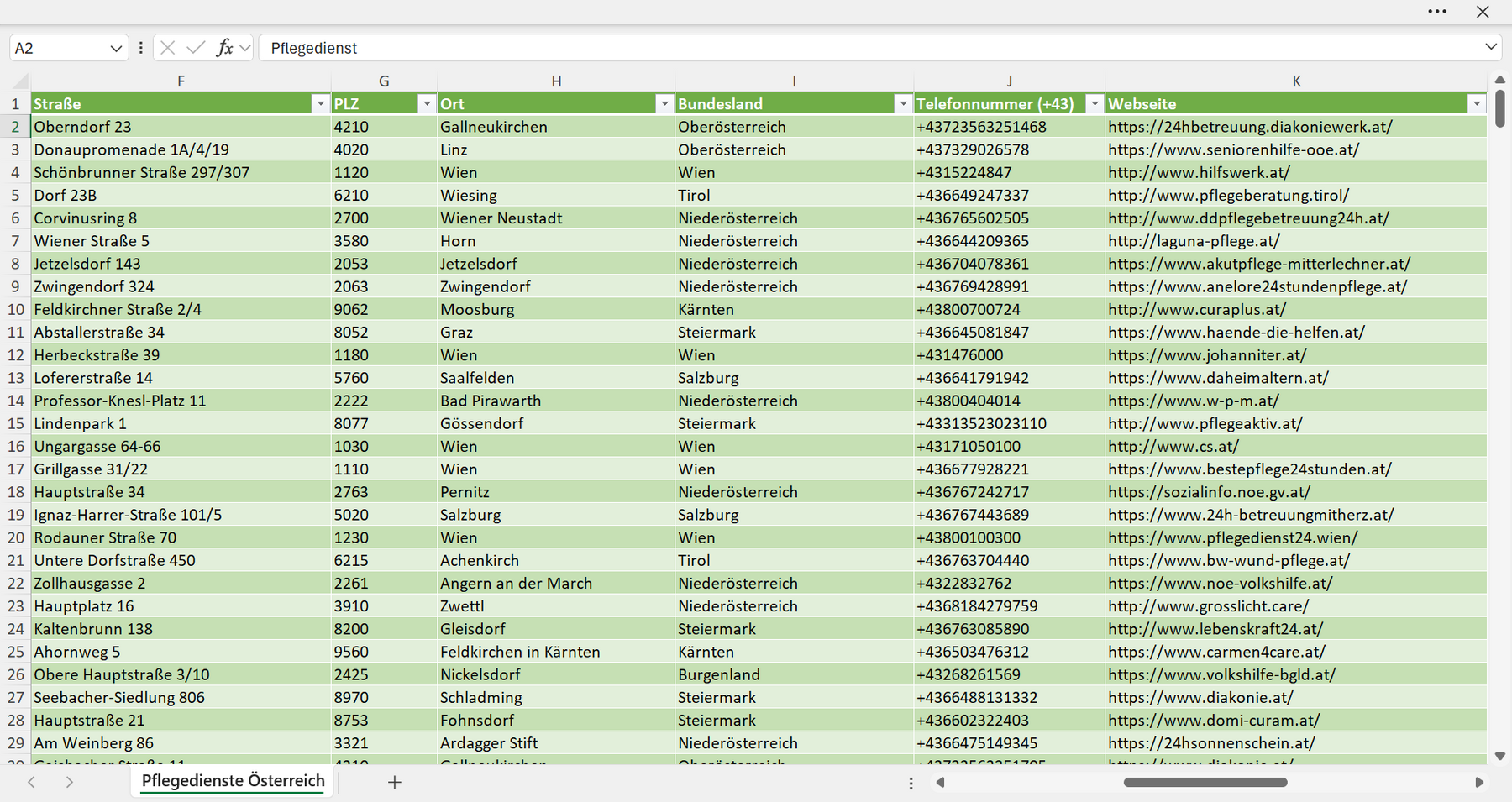Expand the formula bar chevron

pyautogui.click(x=1491, y=47)
